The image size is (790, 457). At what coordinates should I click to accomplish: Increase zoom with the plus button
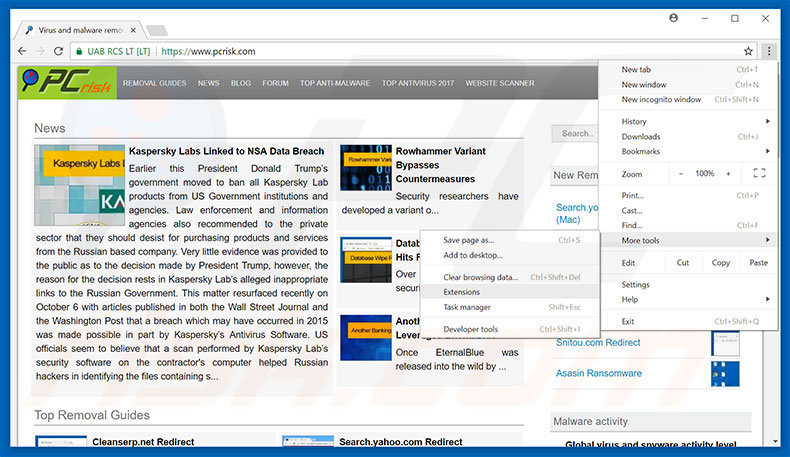[x=728, y=174]
